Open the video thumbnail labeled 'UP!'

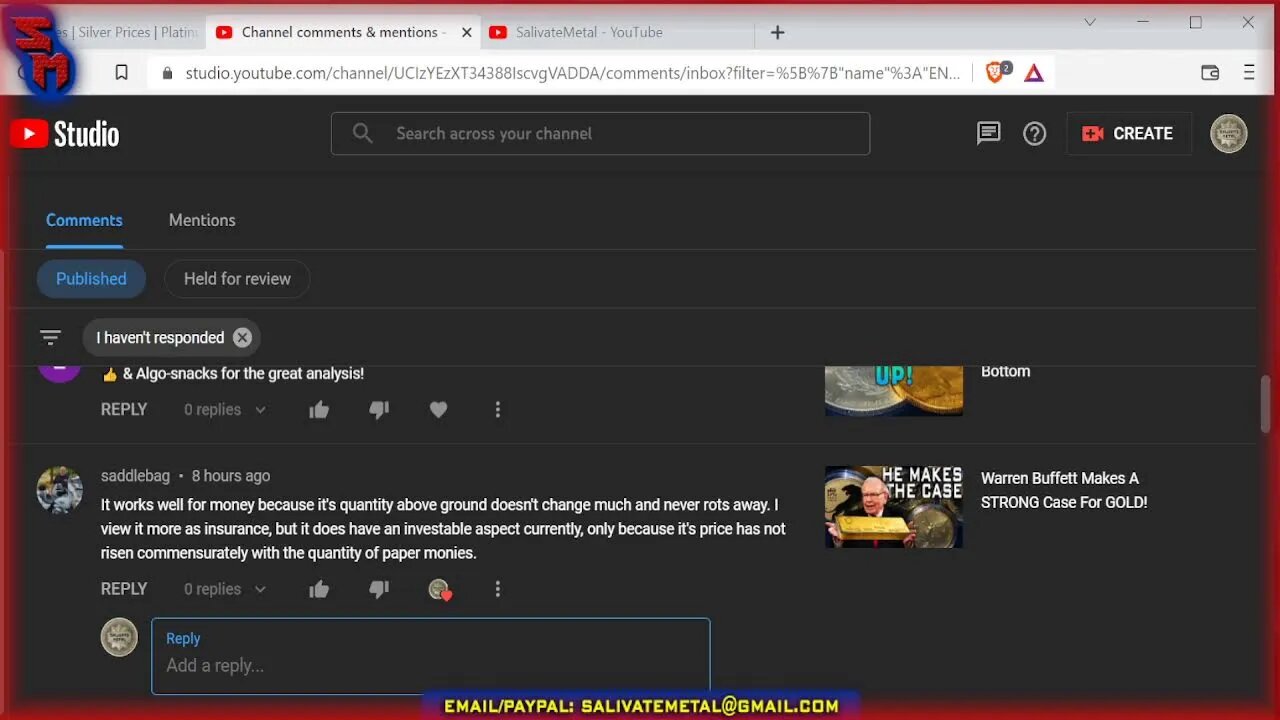tap(894, 391)
